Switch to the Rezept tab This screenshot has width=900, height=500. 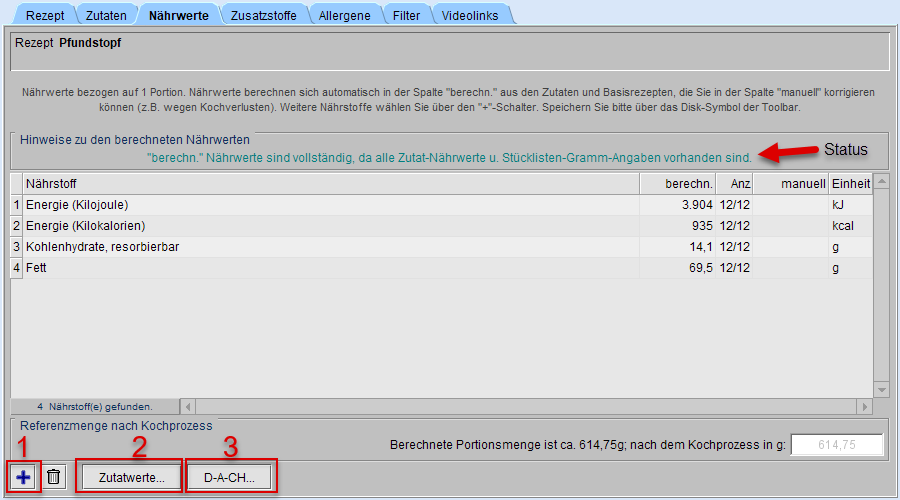(45, 15)
